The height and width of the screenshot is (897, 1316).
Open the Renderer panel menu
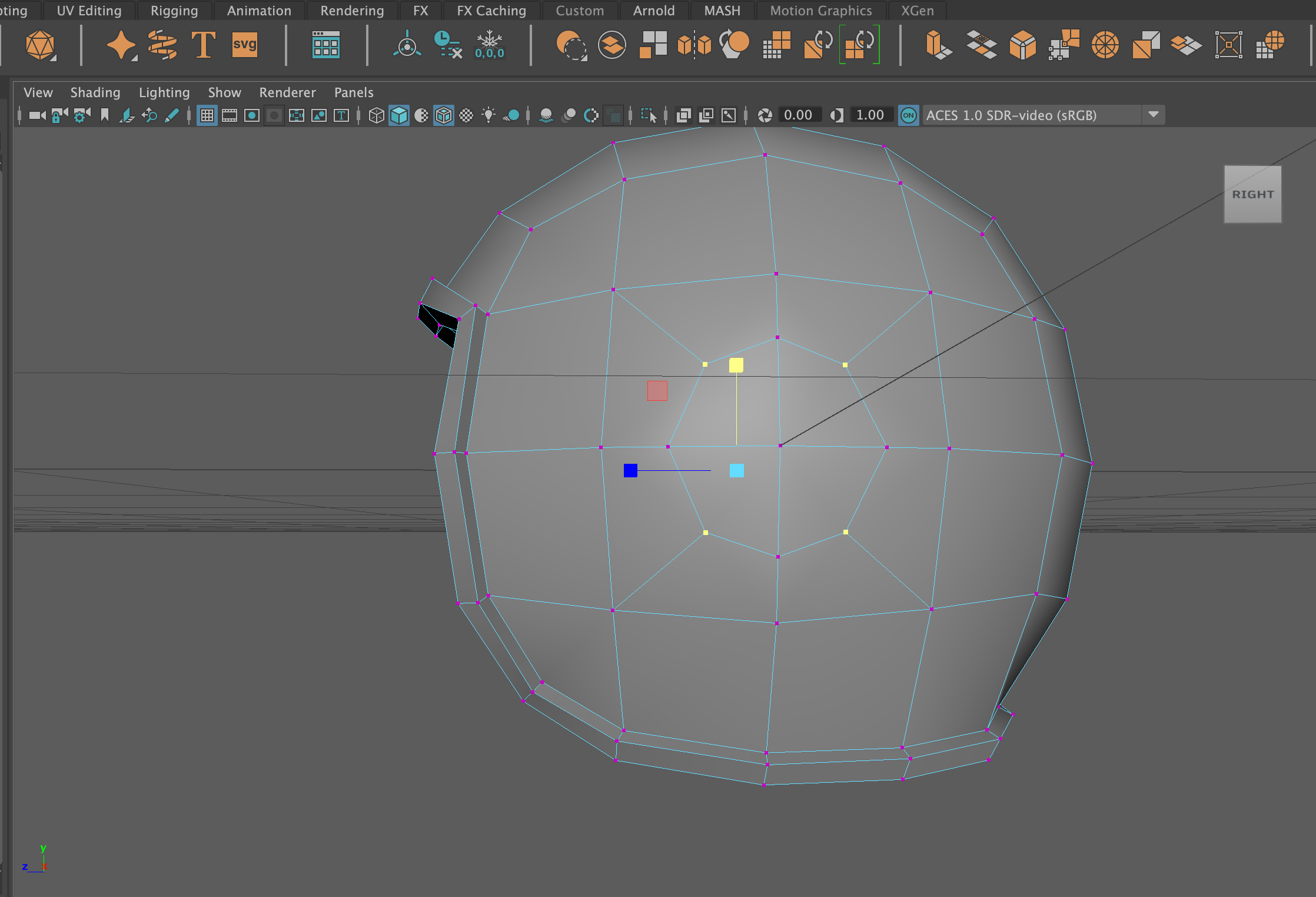coord(287,92)
